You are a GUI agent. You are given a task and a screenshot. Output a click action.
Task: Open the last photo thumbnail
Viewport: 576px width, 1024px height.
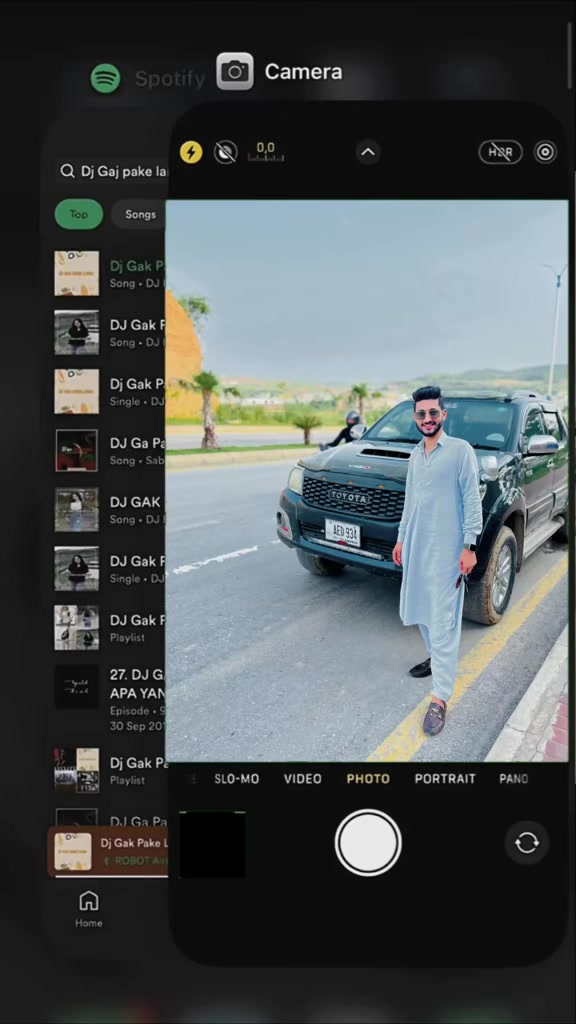point(212,844)
